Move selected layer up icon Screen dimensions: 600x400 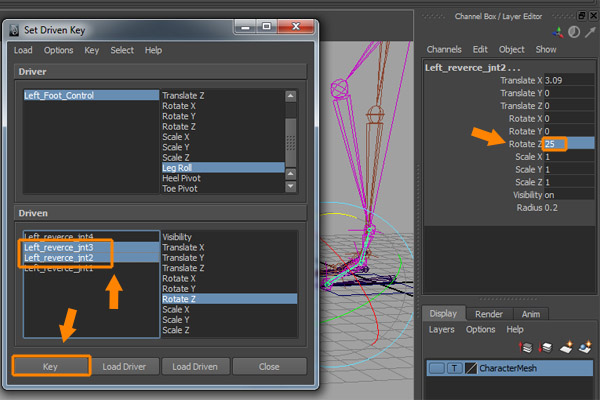(x=527, y=346)
